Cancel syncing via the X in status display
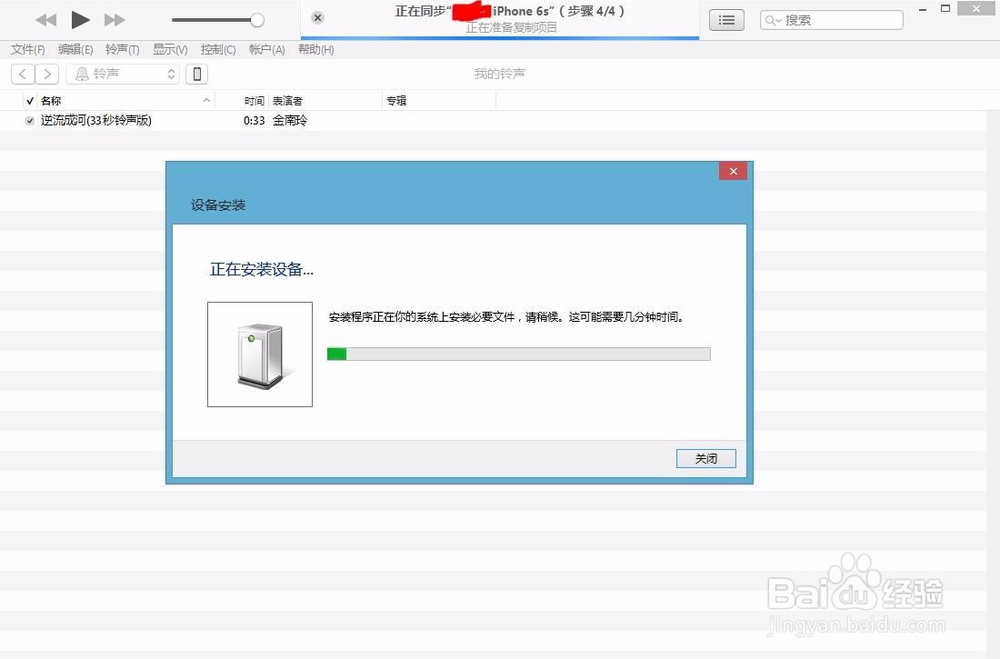This screenshot has height=659, width=1000. [317, 17]
